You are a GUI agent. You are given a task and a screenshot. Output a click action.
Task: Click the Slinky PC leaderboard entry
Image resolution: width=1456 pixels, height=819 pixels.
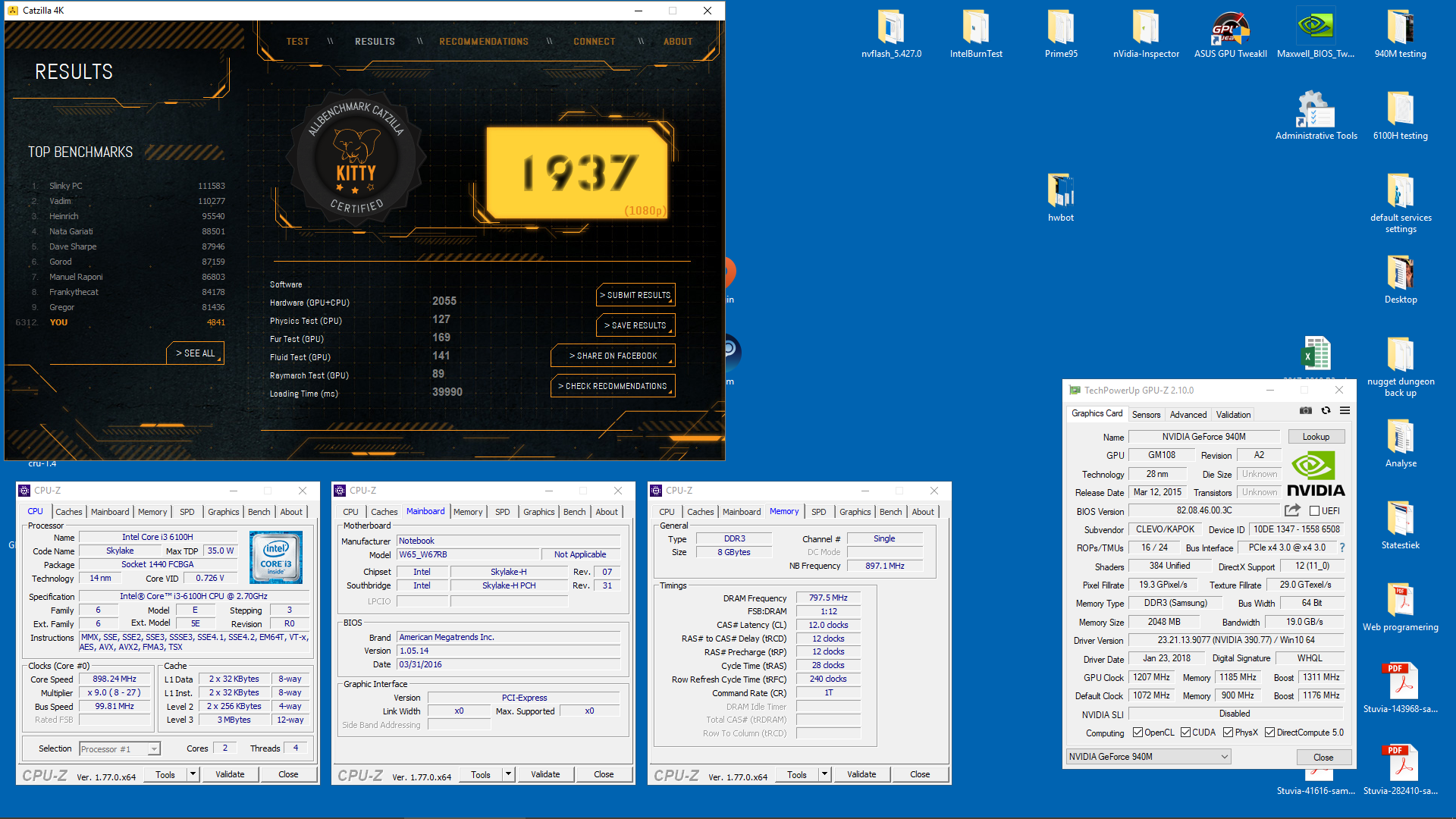129,186
